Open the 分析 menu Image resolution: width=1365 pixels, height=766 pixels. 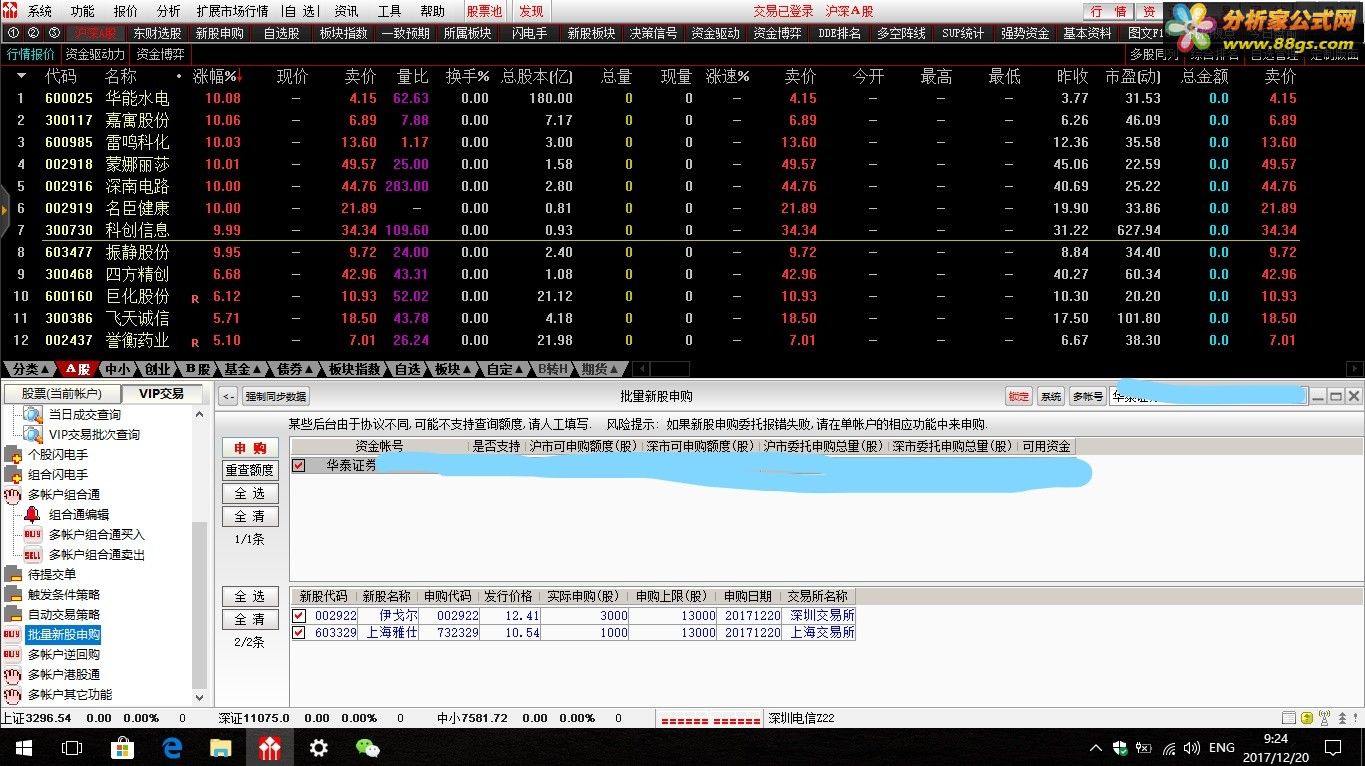point(169,11)
